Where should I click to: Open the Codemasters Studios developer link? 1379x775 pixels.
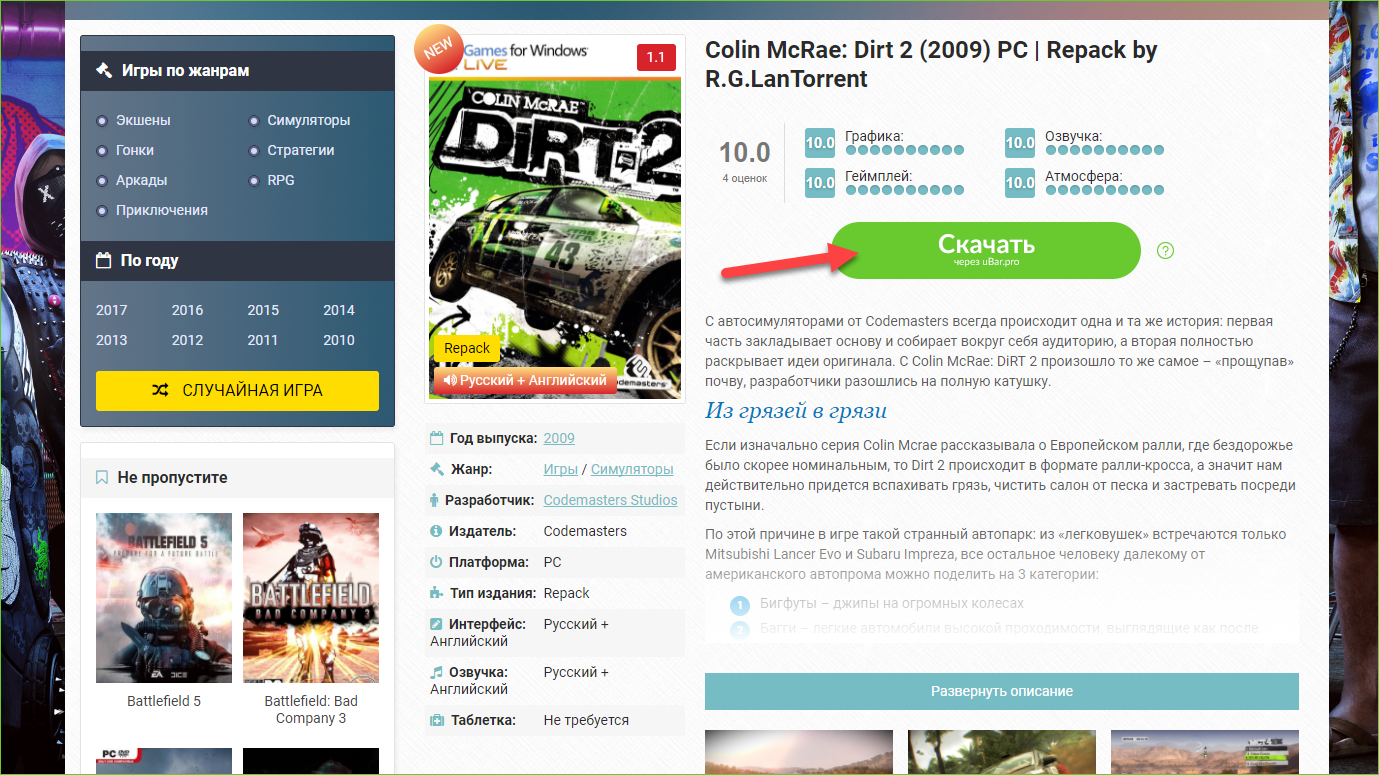[x=611, y=500]
